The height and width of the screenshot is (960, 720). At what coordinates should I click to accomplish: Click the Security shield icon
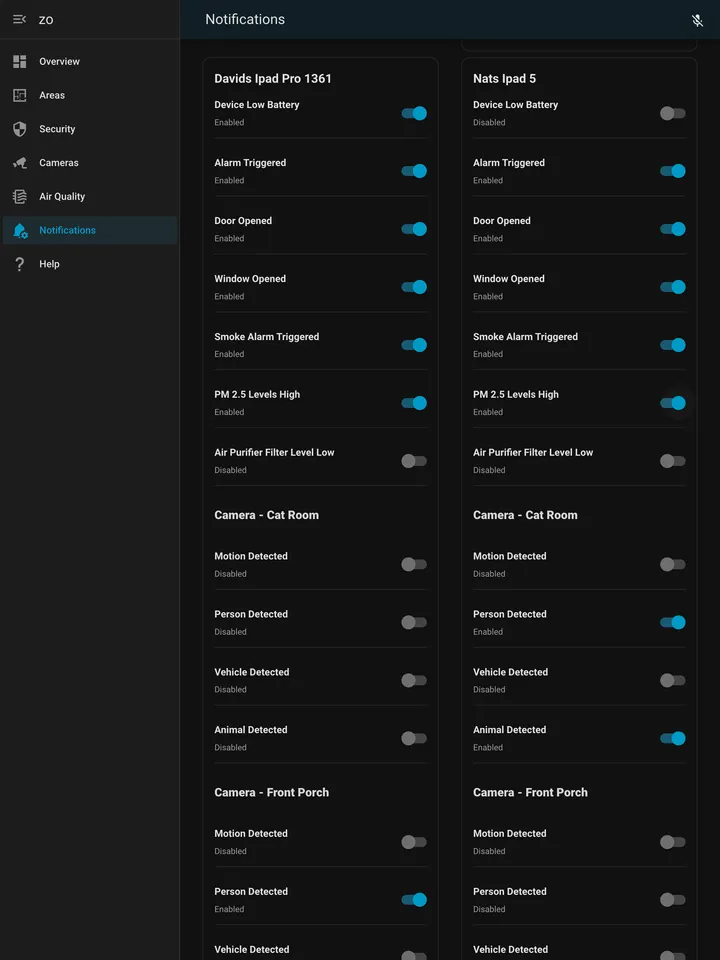pos(20,129)
